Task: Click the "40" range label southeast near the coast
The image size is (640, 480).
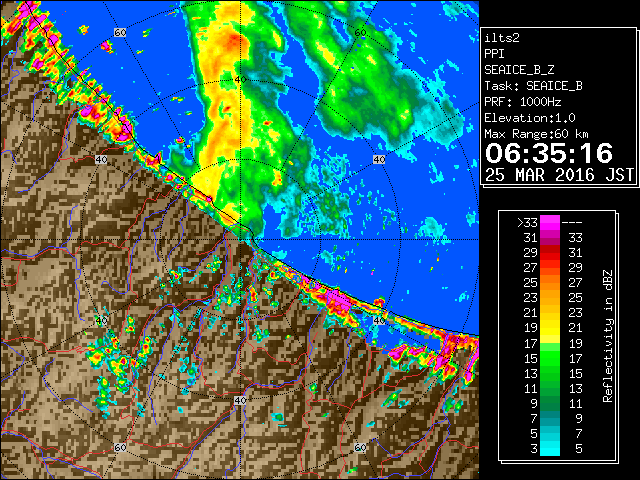Action: (x=379, y=320)
